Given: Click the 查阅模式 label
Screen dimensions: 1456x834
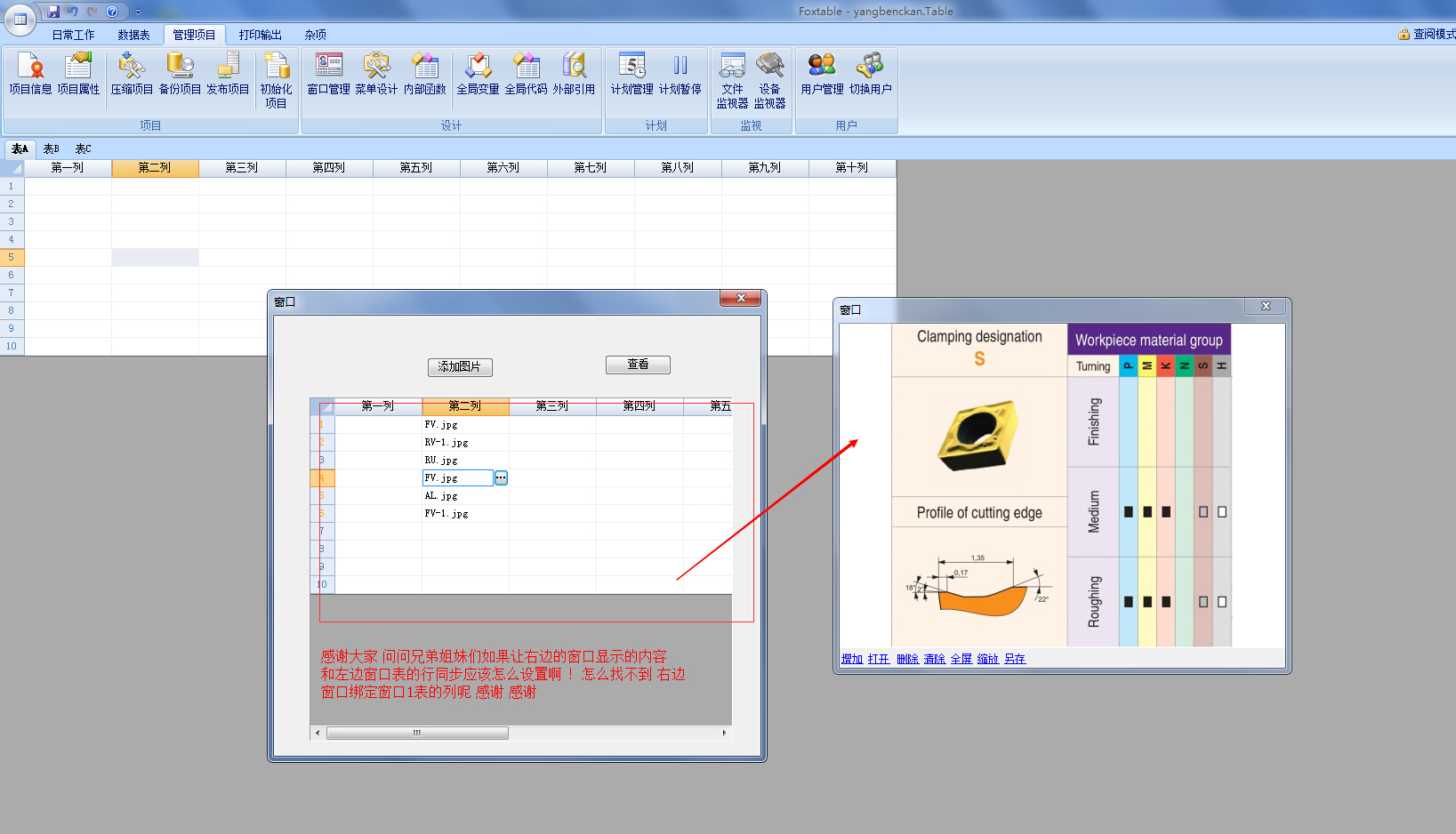Looking at the screenshot, I should (1435, 35).
